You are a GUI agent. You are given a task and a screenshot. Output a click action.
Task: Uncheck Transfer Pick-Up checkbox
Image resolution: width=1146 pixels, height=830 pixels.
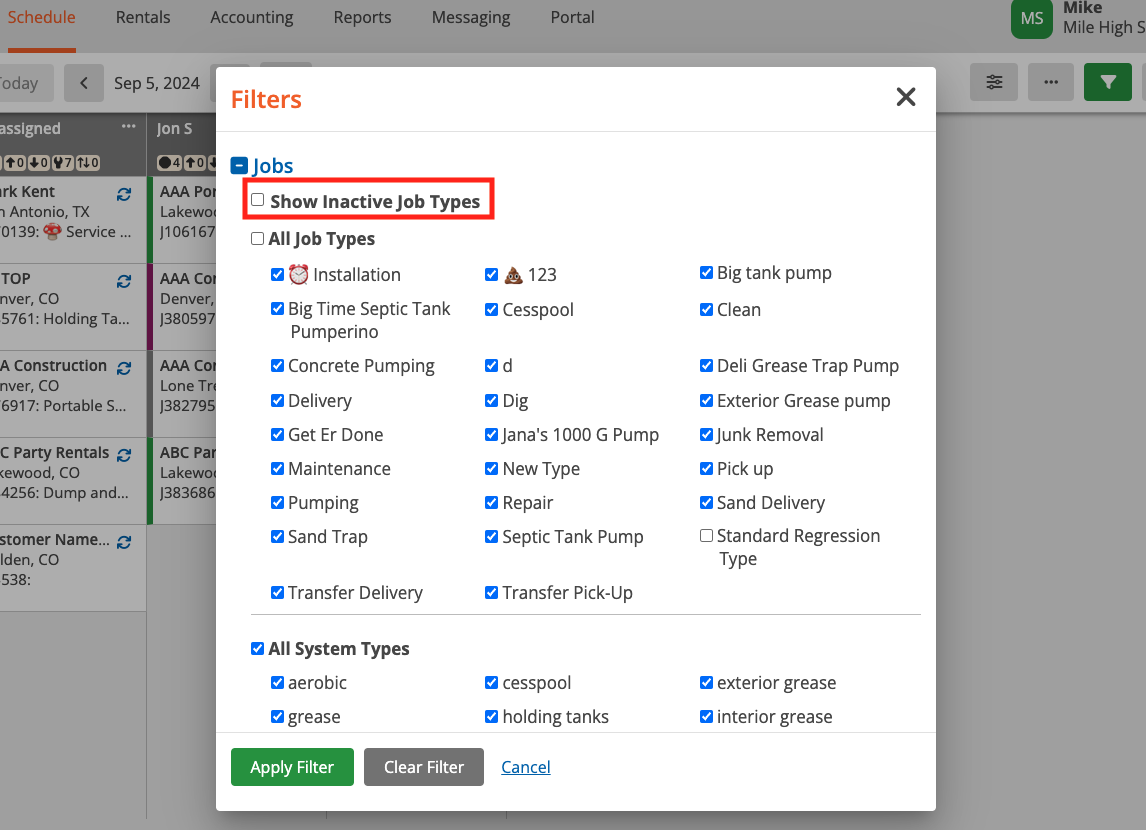tap(491, 593)
